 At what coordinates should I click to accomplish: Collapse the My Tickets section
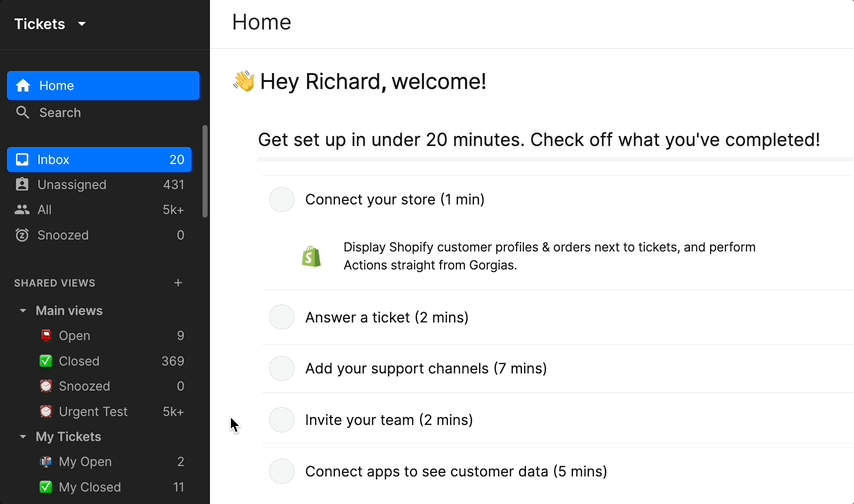click(23, 436)
